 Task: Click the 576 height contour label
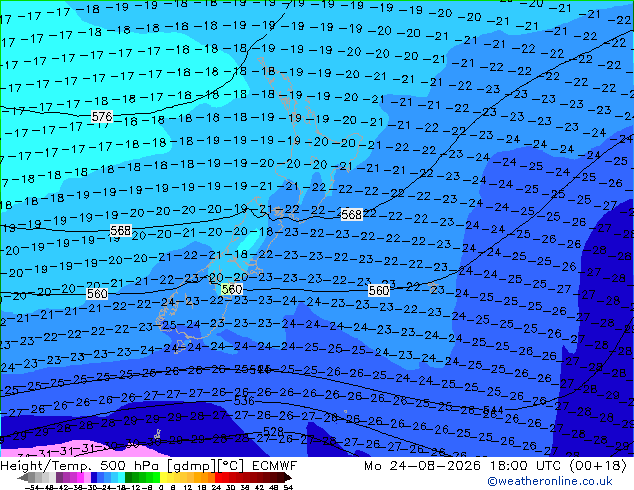click(102, 117)
